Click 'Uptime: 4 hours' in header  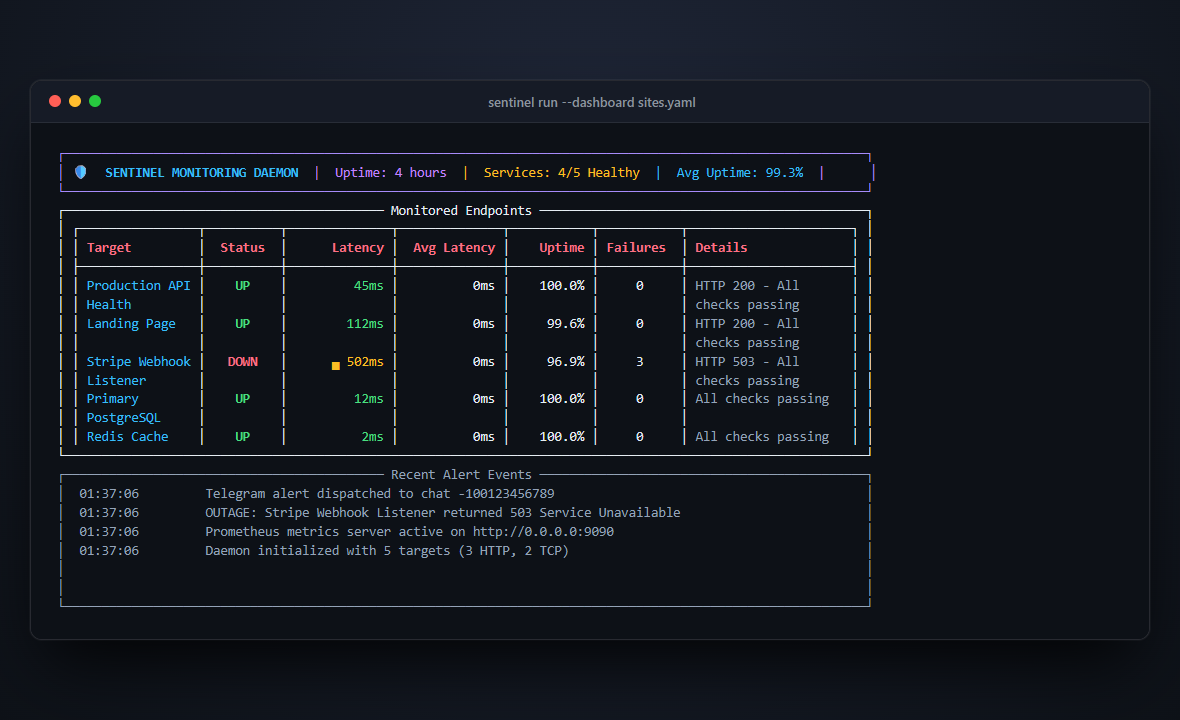tap(391, 172)
